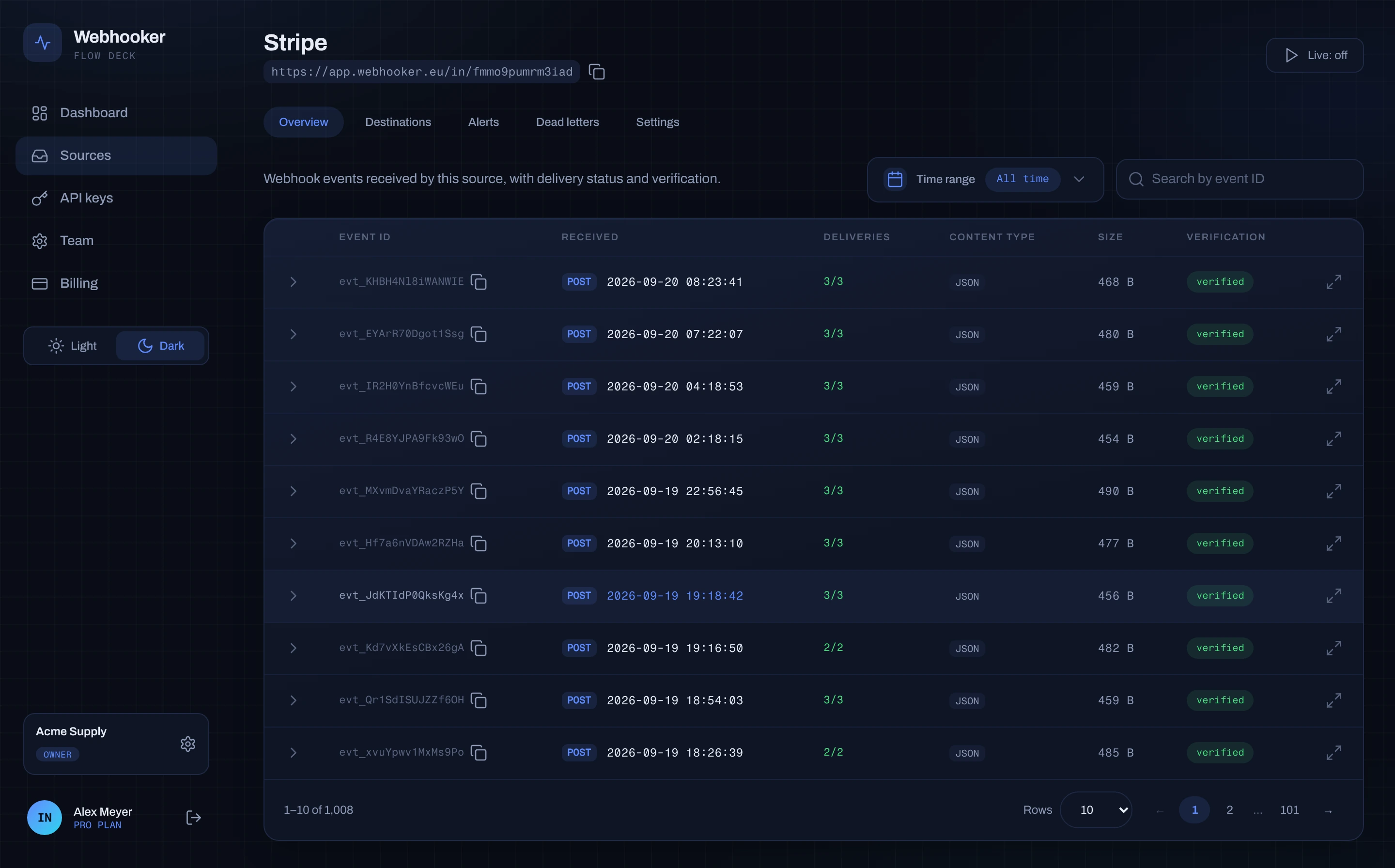
Task: Click the OWNER role badge
Action: pos(58,754)
